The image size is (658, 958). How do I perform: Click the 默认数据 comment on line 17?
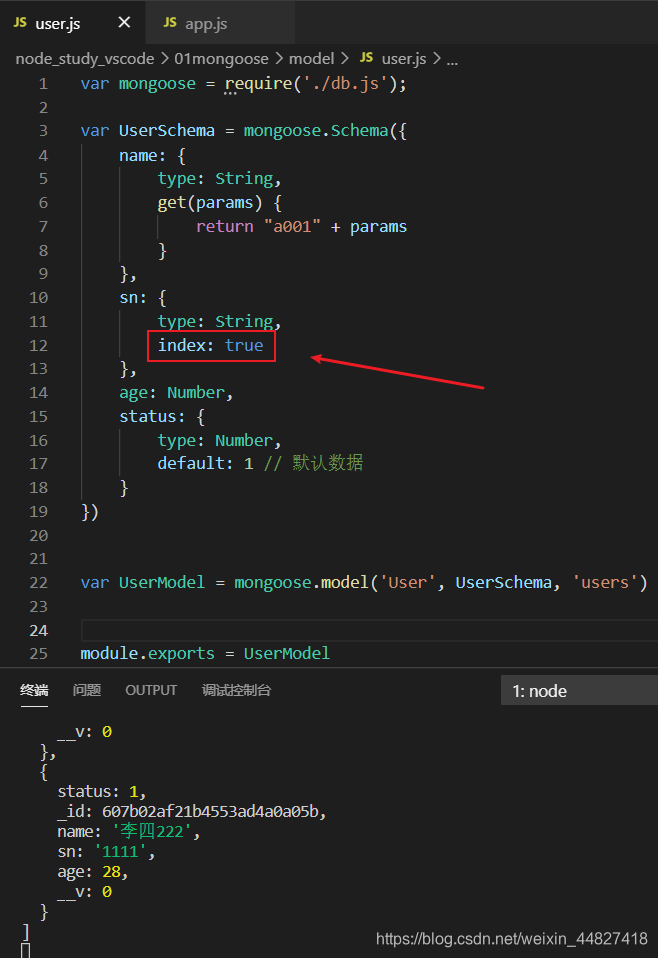327,463
